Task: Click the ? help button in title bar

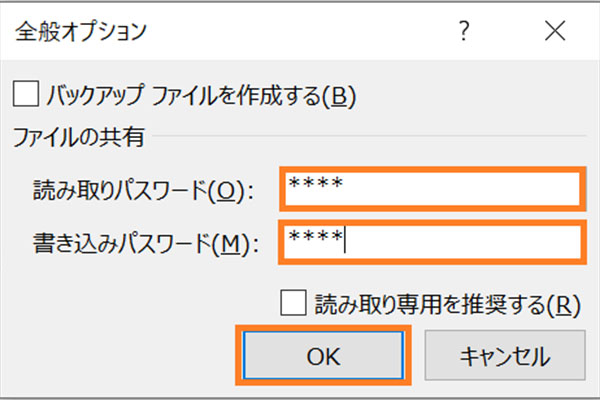Action: 464,31
